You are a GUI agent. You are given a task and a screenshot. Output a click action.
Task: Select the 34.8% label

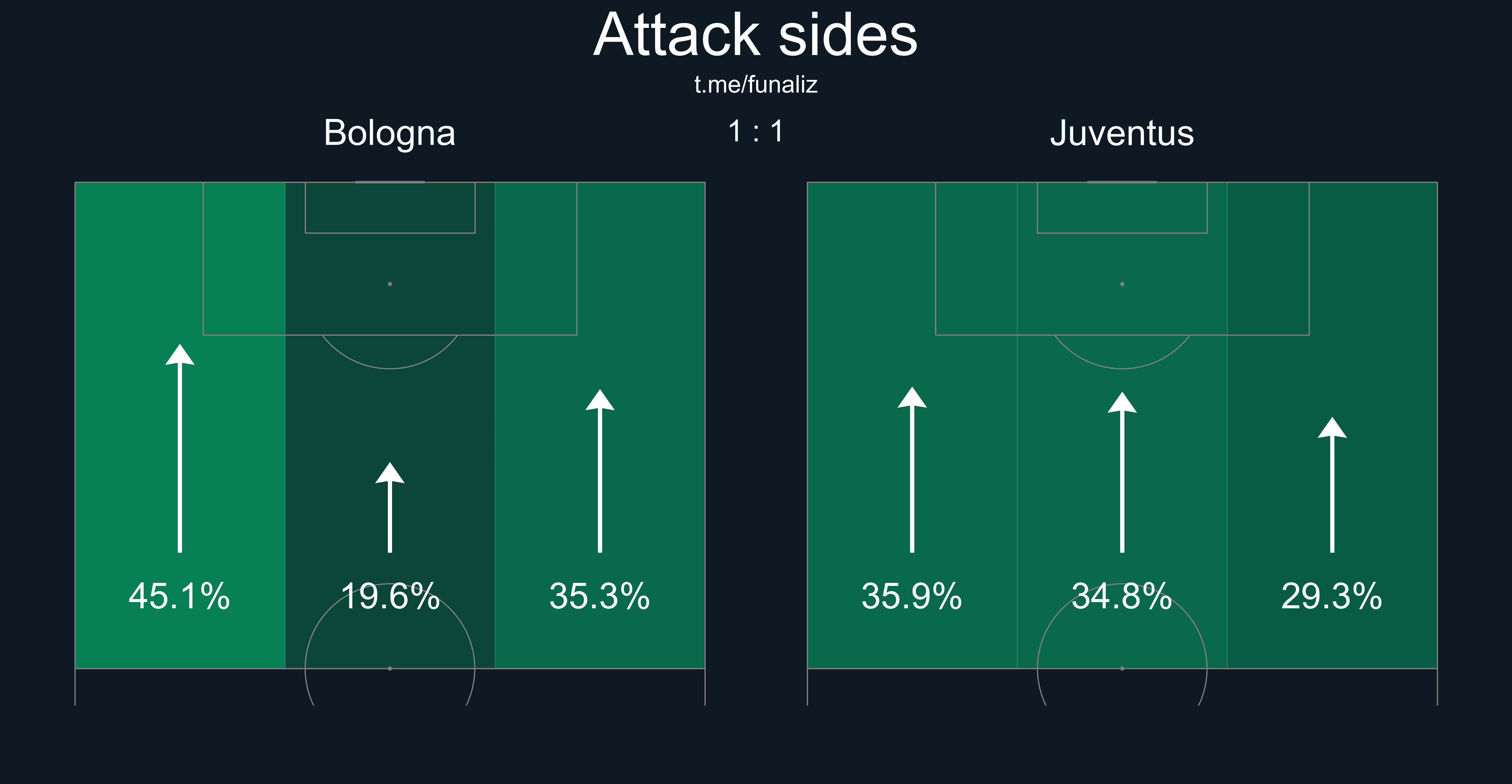coord(1122,596)
